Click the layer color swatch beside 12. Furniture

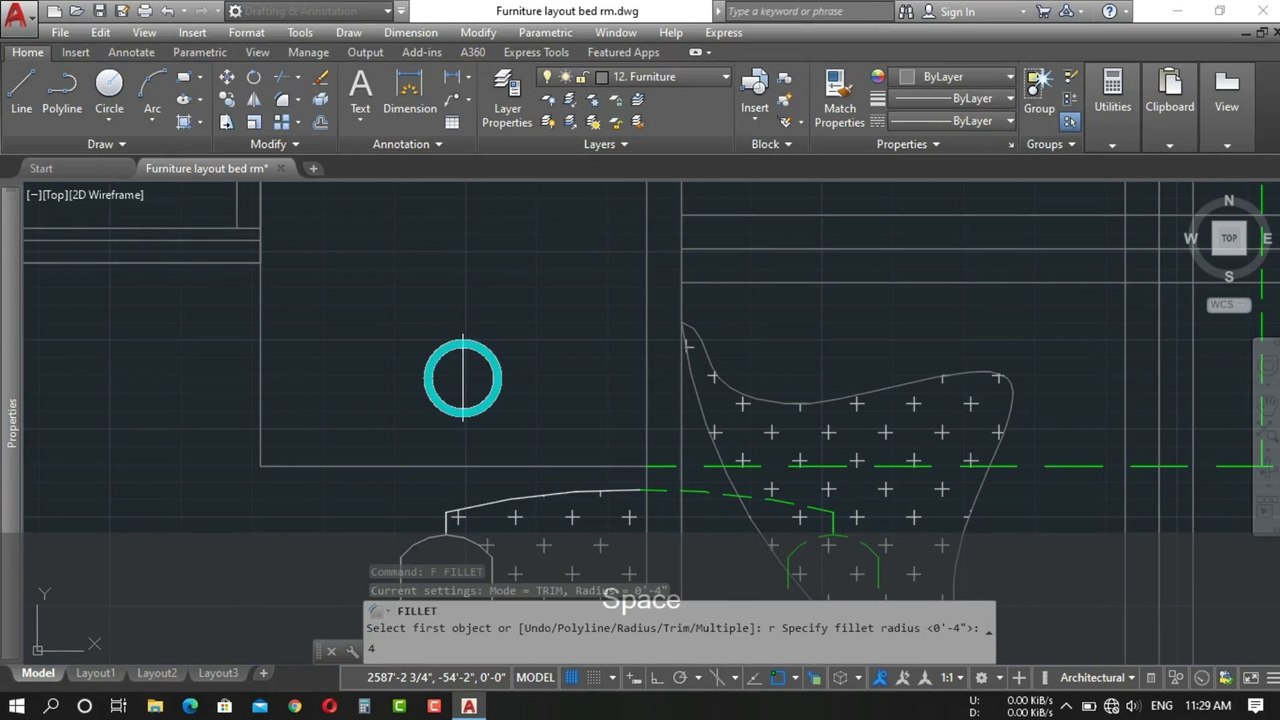click(602, 77)
